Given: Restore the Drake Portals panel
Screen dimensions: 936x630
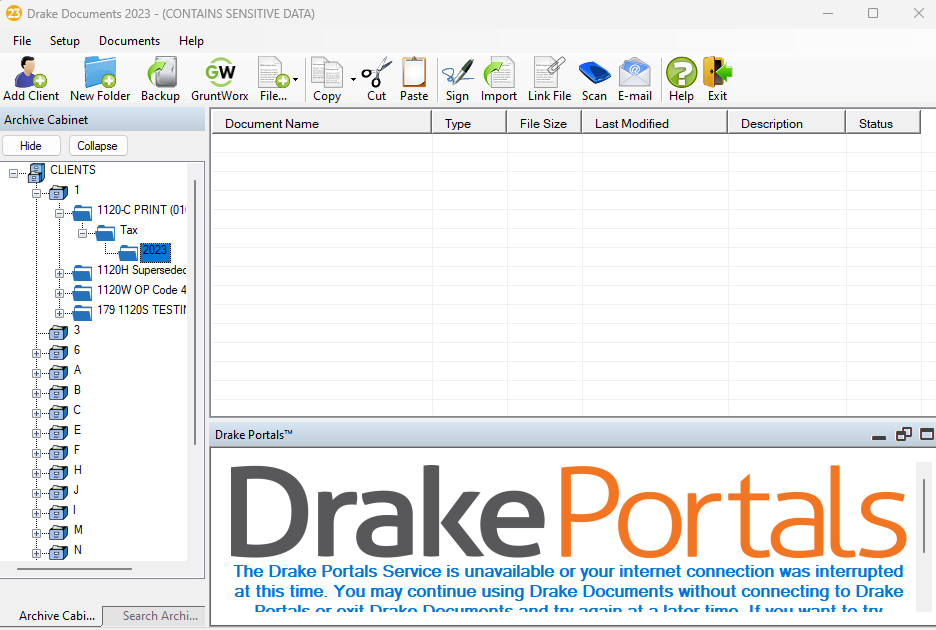Looking at the screenshot, I should tap(904, 435).
